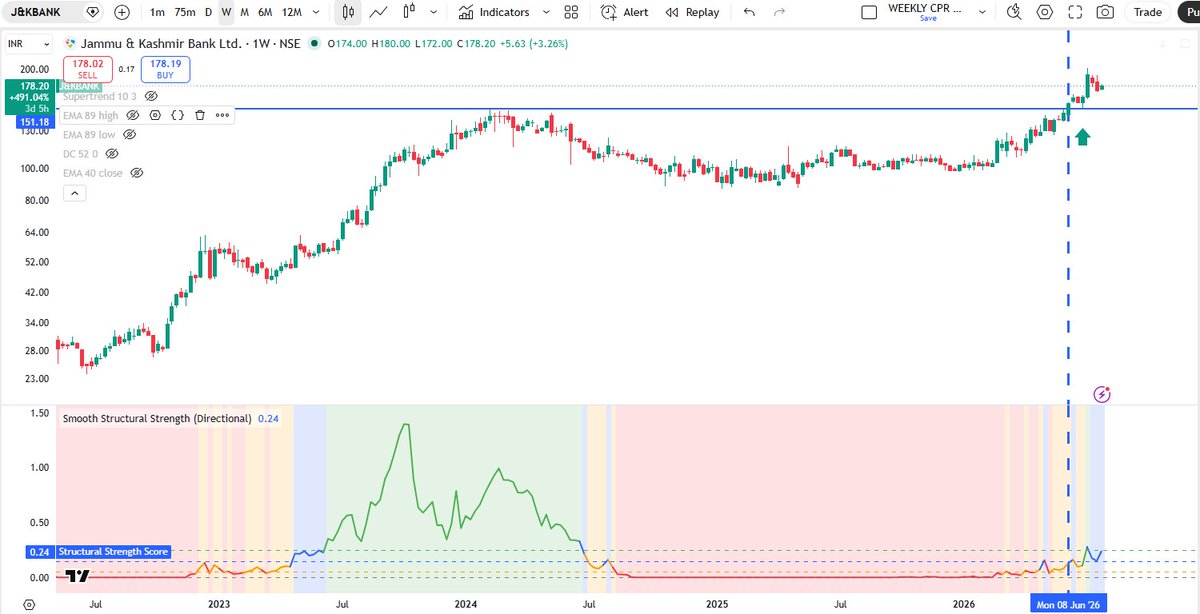
Task: Choose the 12M interval
Action: (292, 12)
